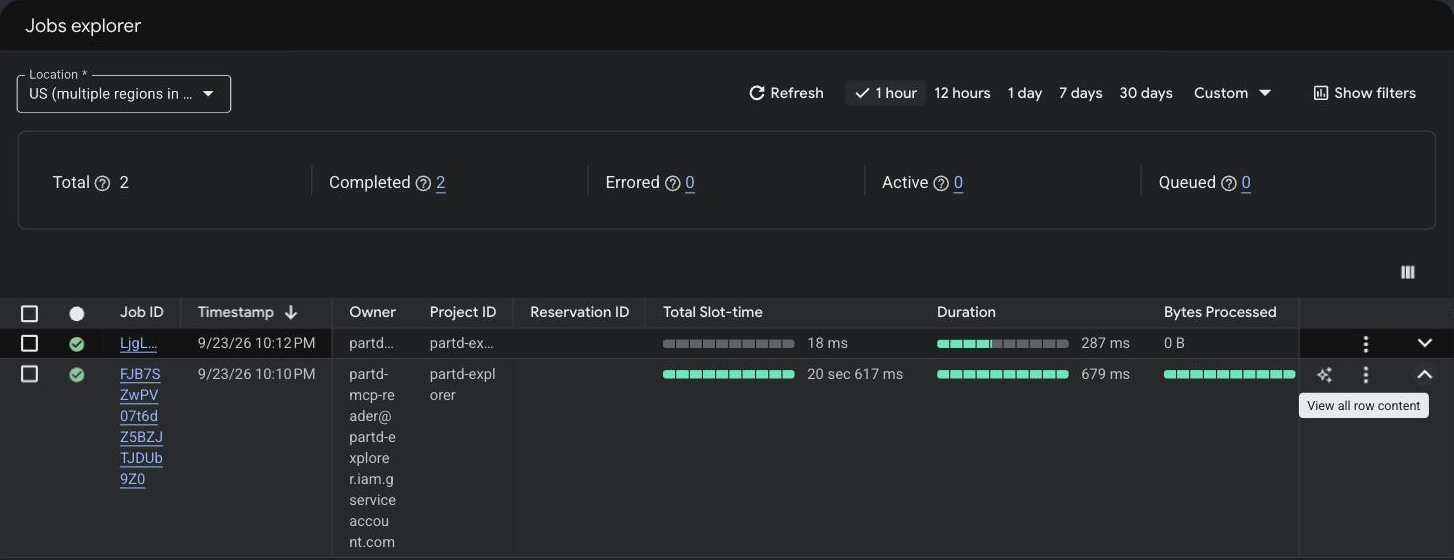The height and width of the screenshot is (560, 1454).
Task: Click slot-time bar for FJB7S job
Action: coord(729,375)
